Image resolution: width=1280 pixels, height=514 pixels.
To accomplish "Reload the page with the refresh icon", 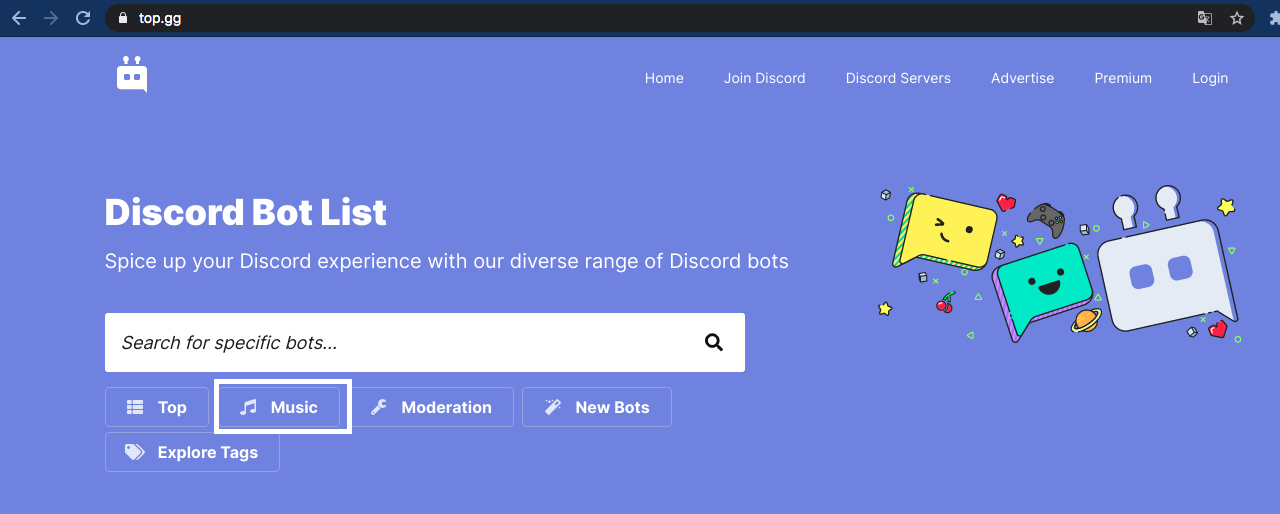I will (83, 18).
